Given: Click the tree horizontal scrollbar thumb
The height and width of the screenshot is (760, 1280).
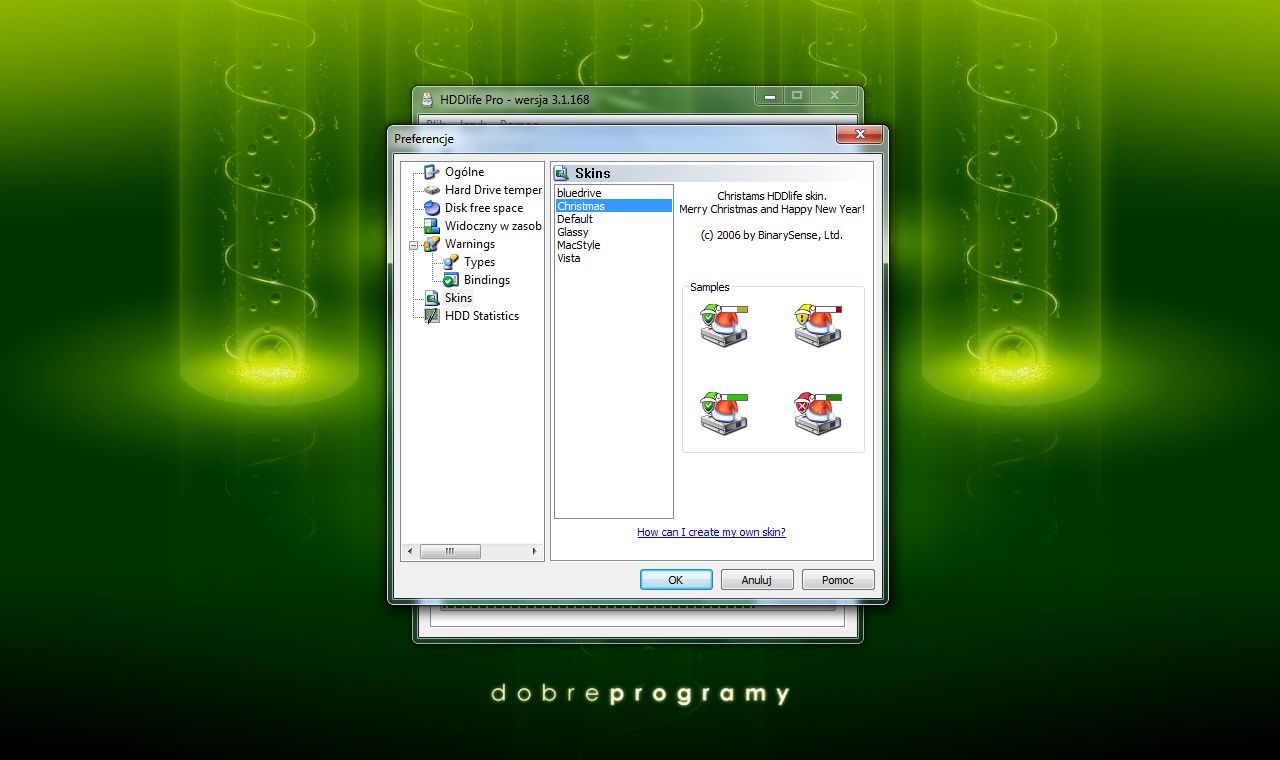Looking at the screenshot, I should click(450, 551).
